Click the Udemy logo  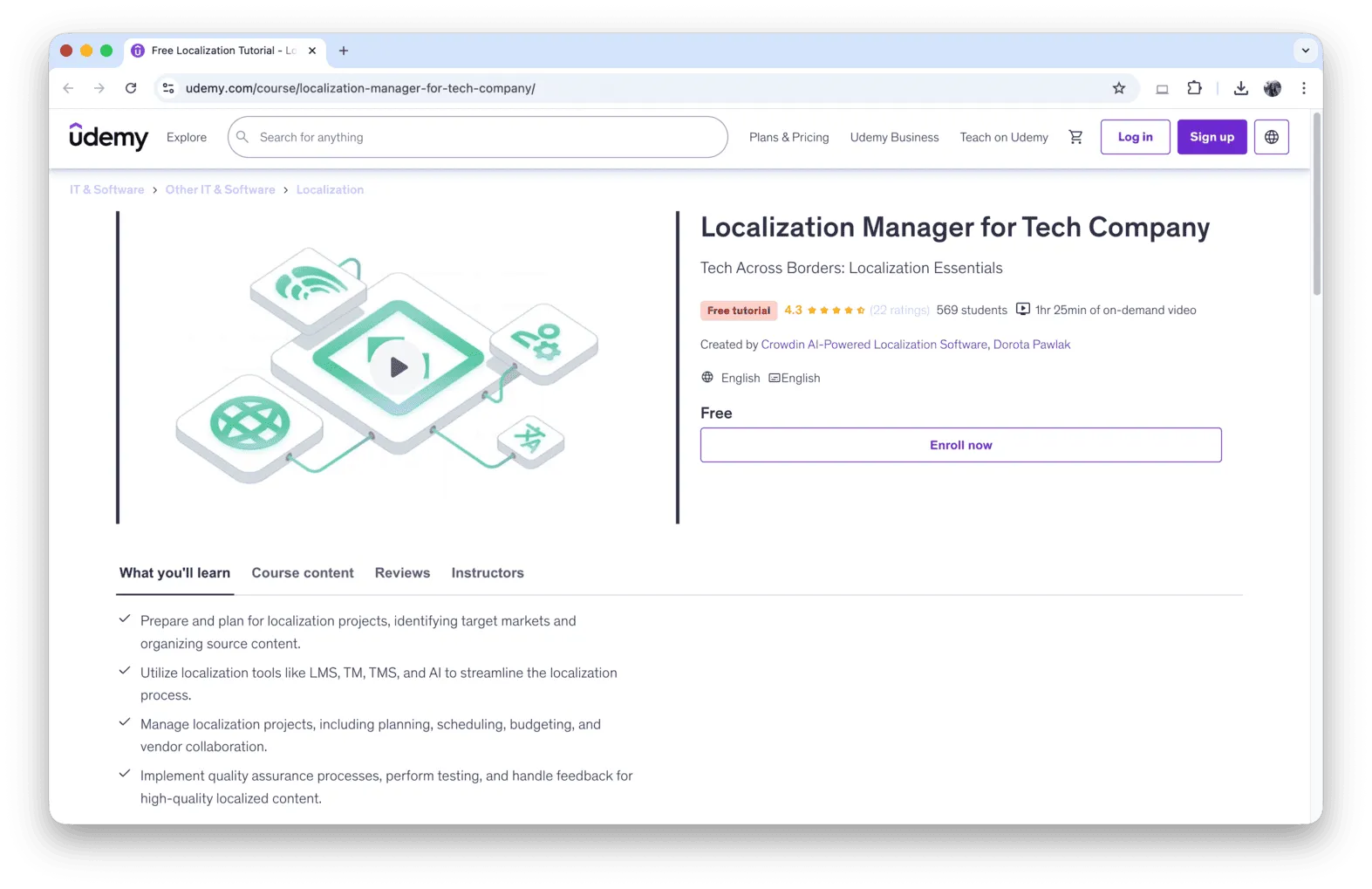[109, 137]
